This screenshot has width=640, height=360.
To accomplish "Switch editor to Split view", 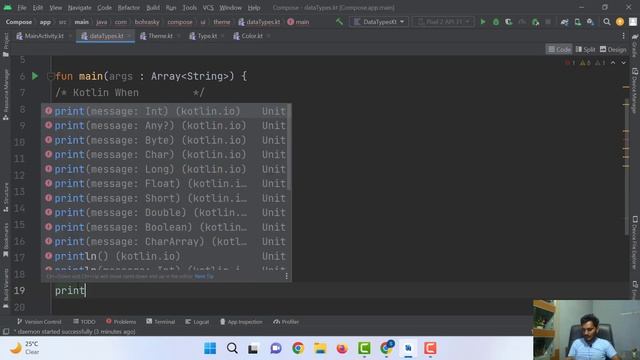I will (x=585, y=49).
